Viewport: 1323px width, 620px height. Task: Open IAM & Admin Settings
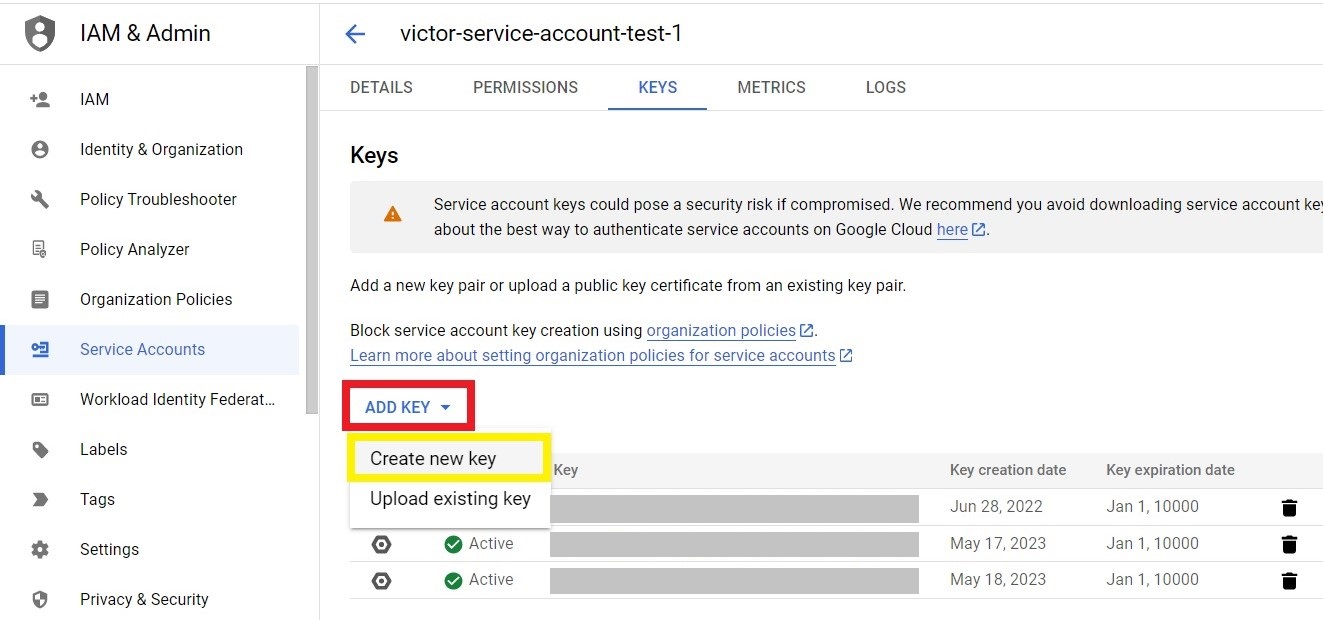pos(110,549)
